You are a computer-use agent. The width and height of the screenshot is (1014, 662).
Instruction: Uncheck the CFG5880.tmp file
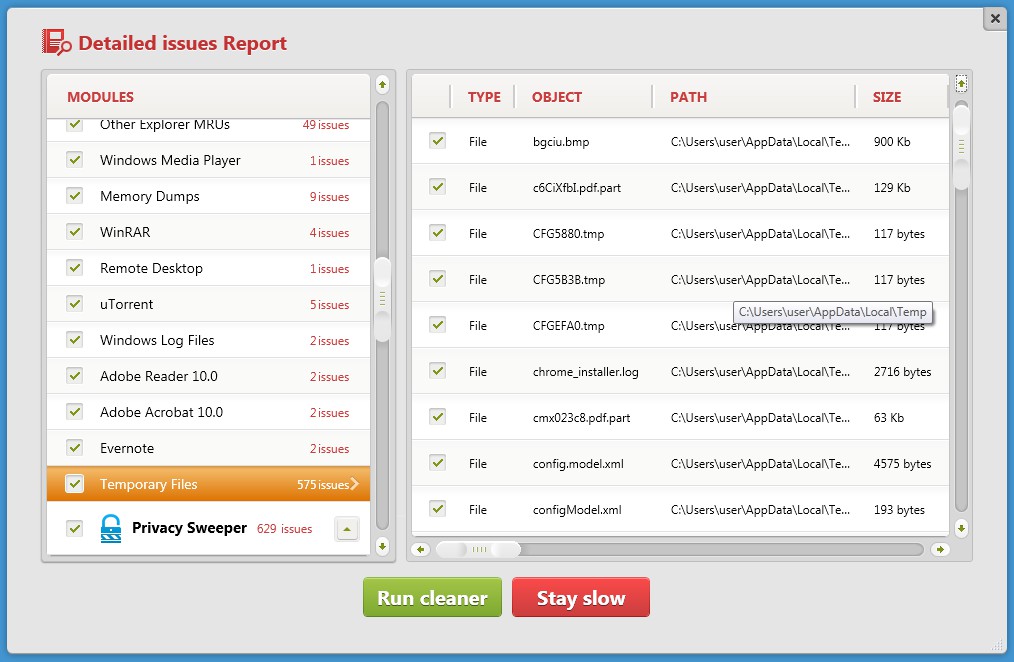tap(438, 233)
